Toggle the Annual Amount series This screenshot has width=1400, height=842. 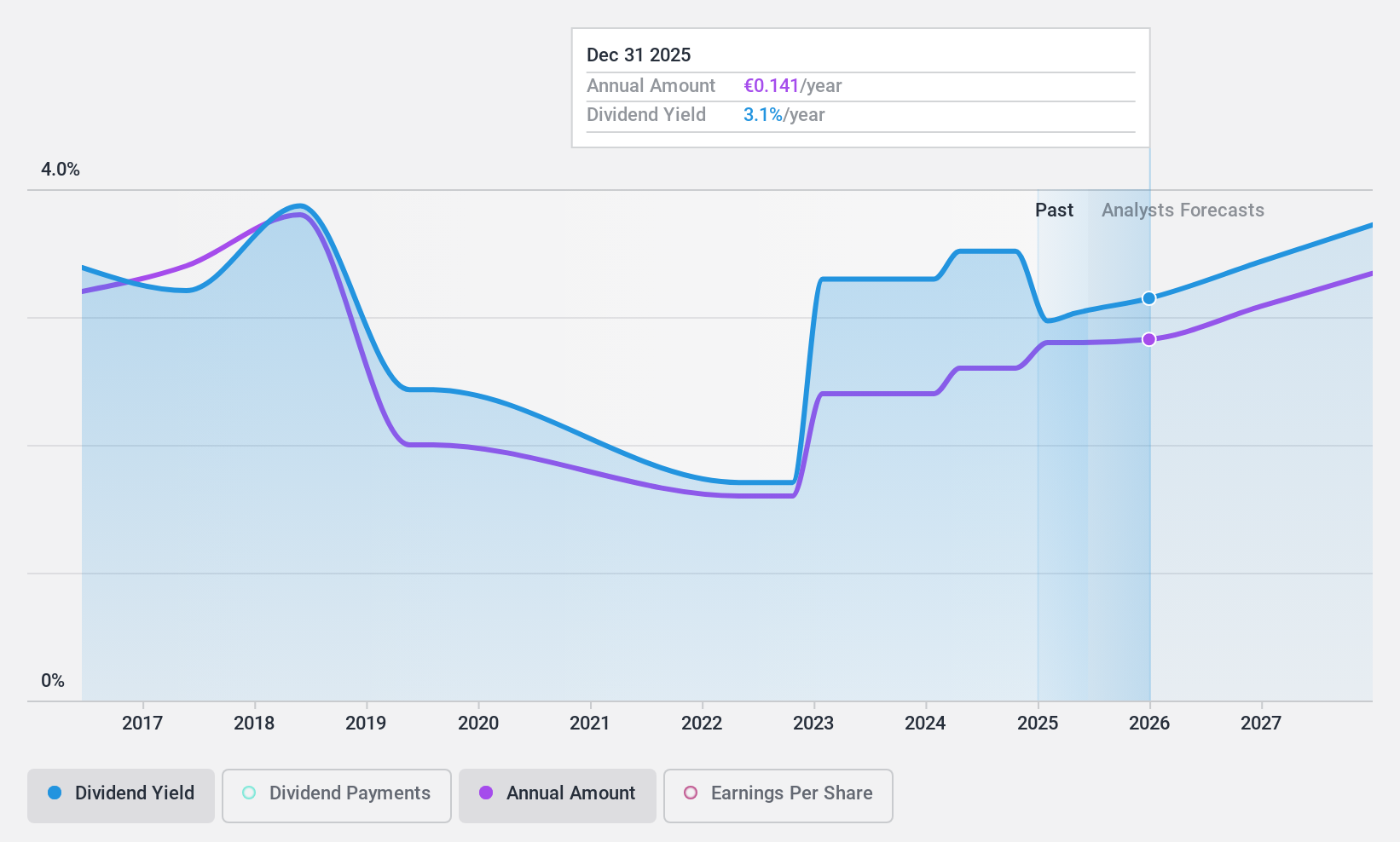tap(558, 796)
